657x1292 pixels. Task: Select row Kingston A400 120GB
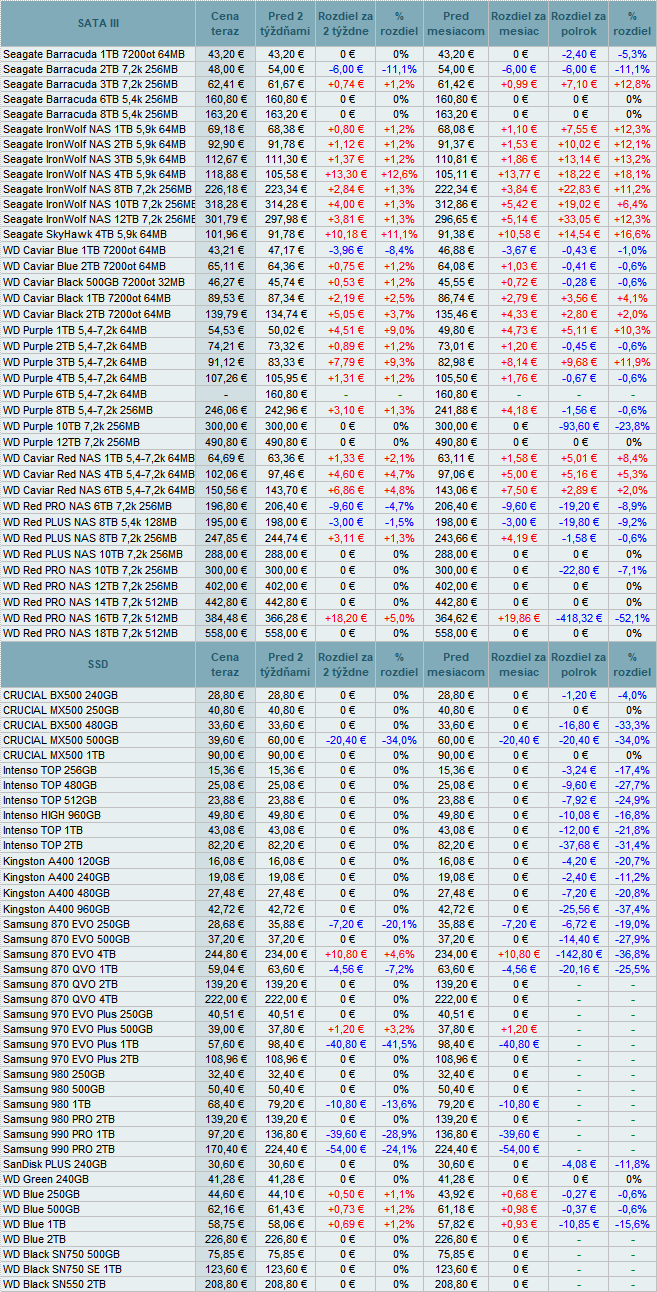tap(328, 860)
